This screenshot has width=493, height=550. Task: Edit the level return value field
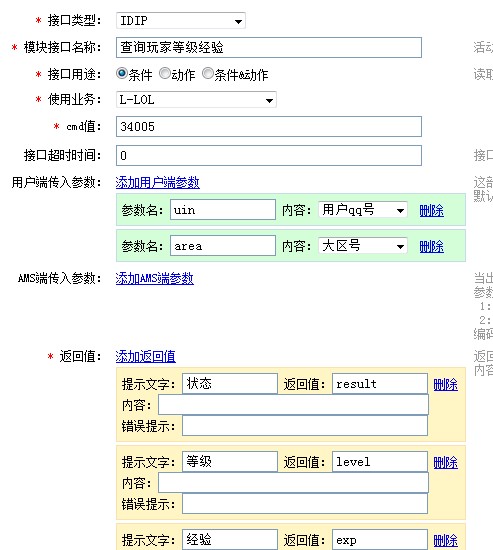pyautogui.click(x=380, y=462)
